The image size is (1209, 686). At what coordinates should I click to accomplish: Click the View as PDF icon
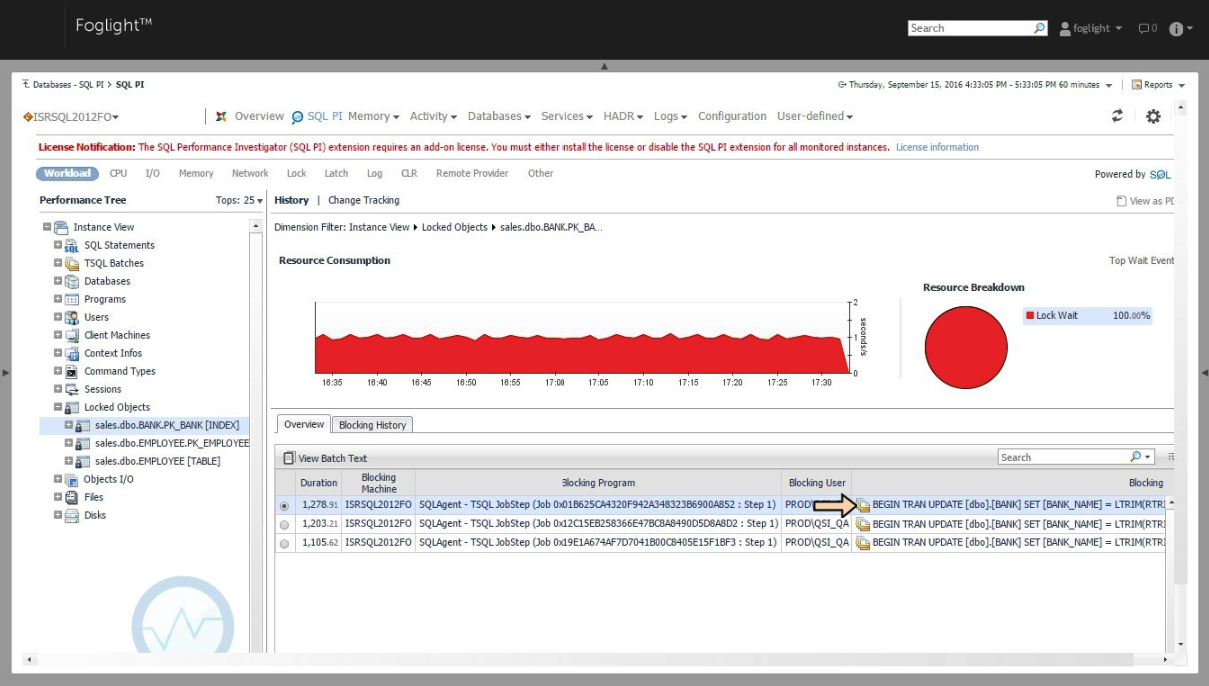(x=1121, y=201)
